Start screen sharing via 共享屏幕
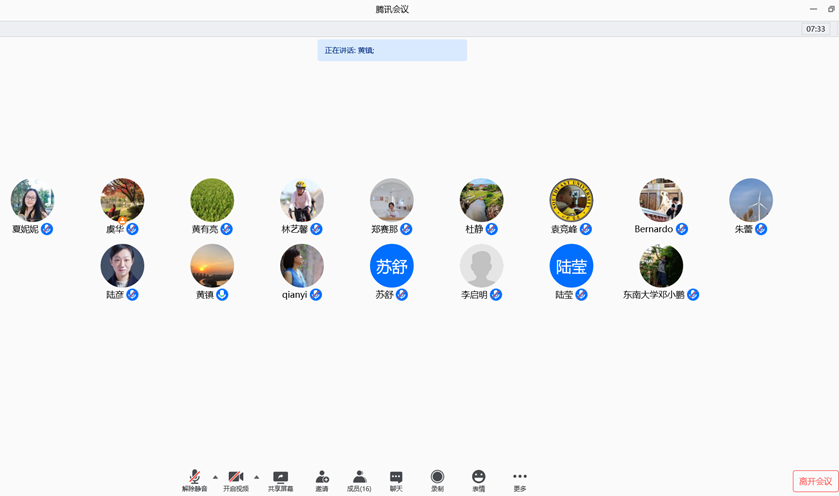This screenshot has height=496, width=839. (x=280, y=480)
